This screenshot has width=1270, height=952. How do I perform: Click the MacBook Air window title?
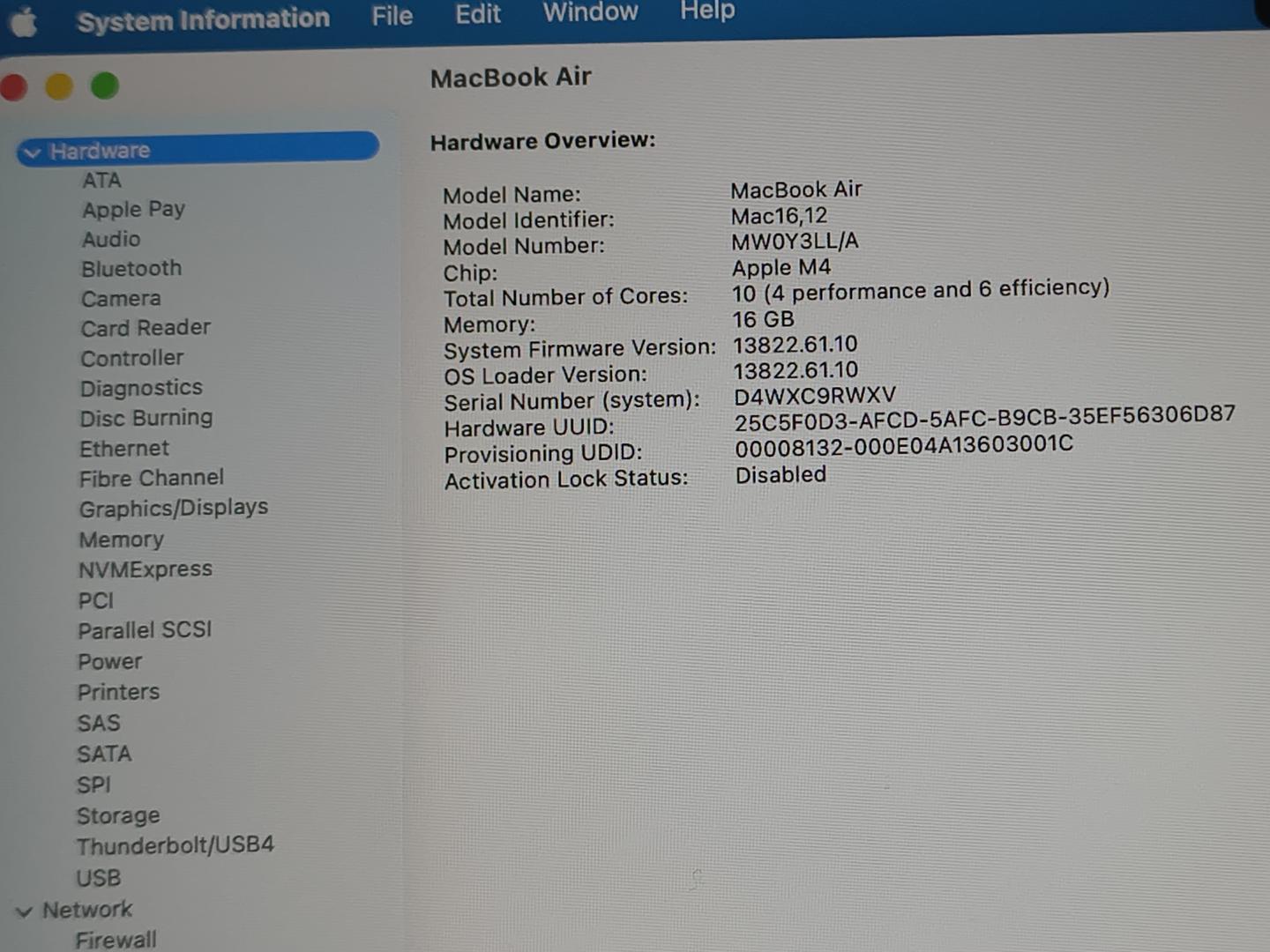point(511,78)
